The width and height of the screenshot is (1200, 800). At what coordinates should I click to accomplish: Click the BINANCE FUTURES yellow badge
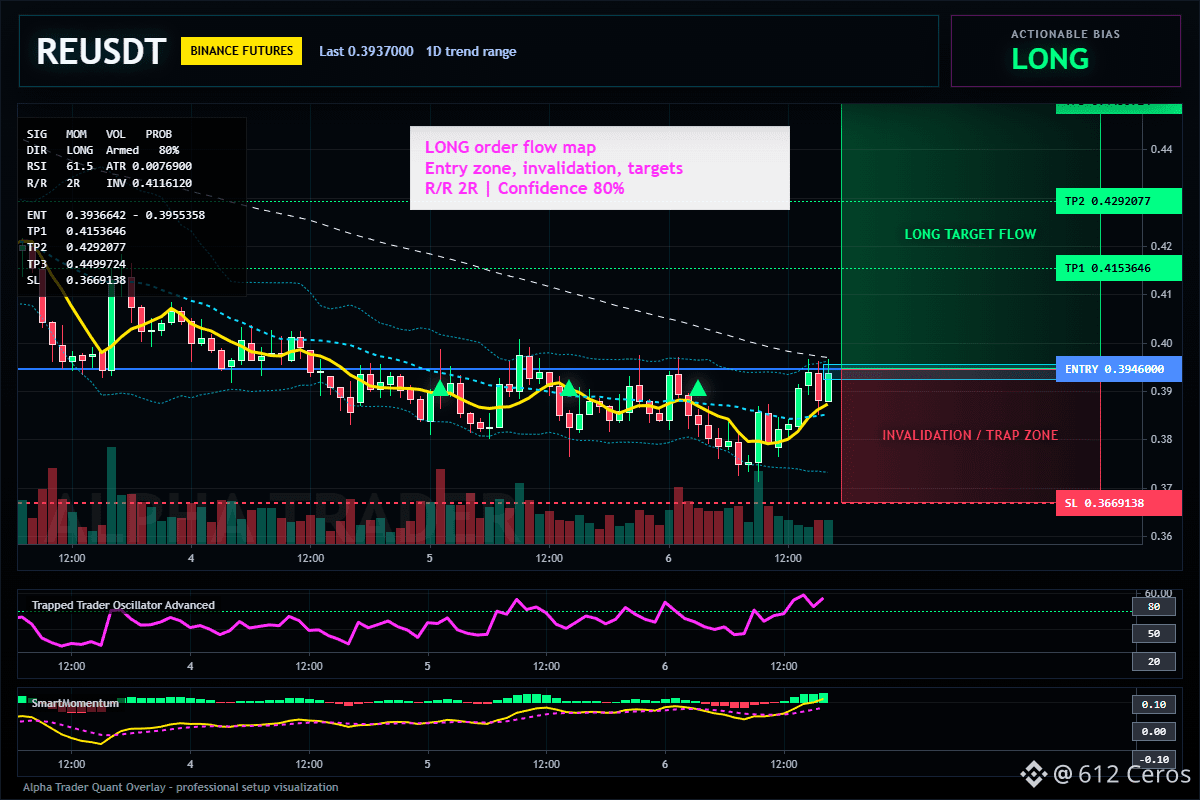coord(241,50)
